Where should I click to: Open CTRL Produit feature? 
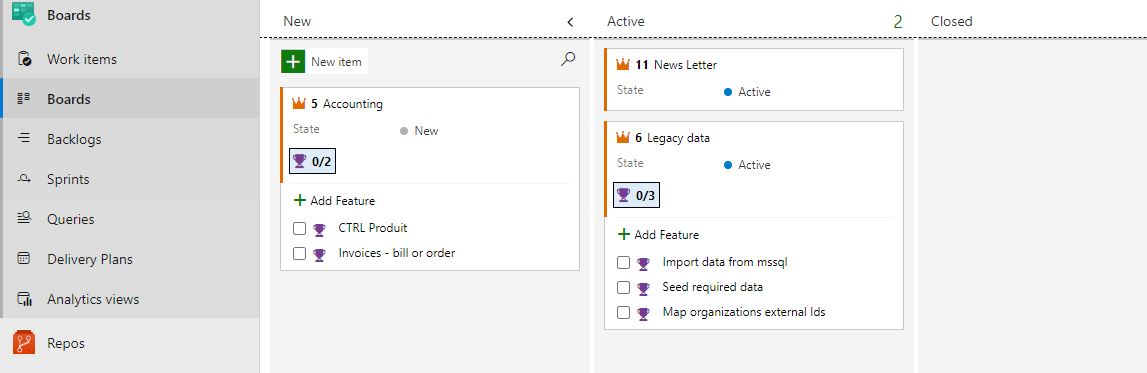click(373, 228)
